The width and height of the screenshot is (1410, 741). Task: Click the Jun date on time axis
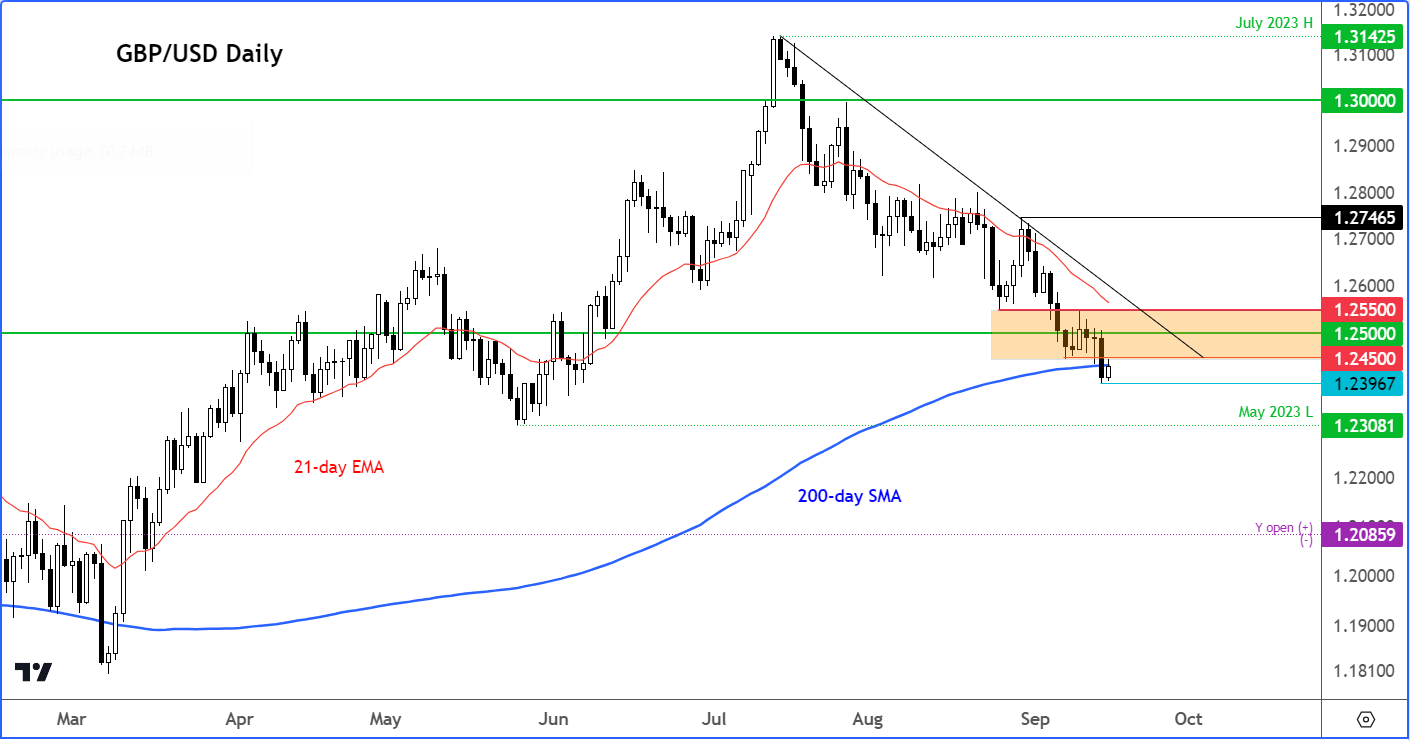pos(553,720)
